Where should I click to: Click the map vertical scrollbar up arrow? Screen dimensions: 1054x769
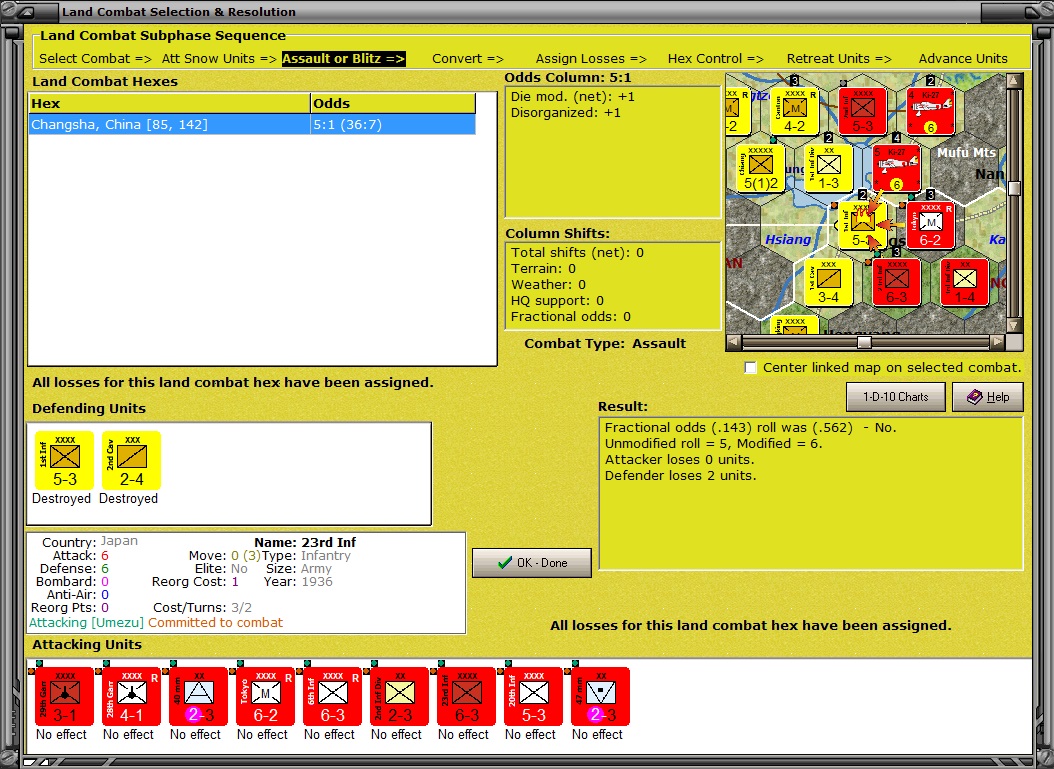pos(1015,81)
